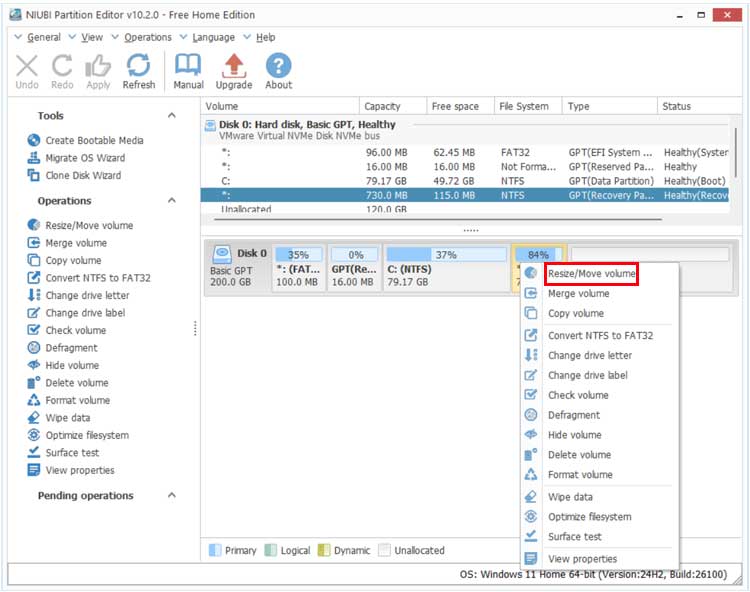Select the C: row in volume list
The height and width of the screenshot is (592, 750).
[x=225, y=181]
